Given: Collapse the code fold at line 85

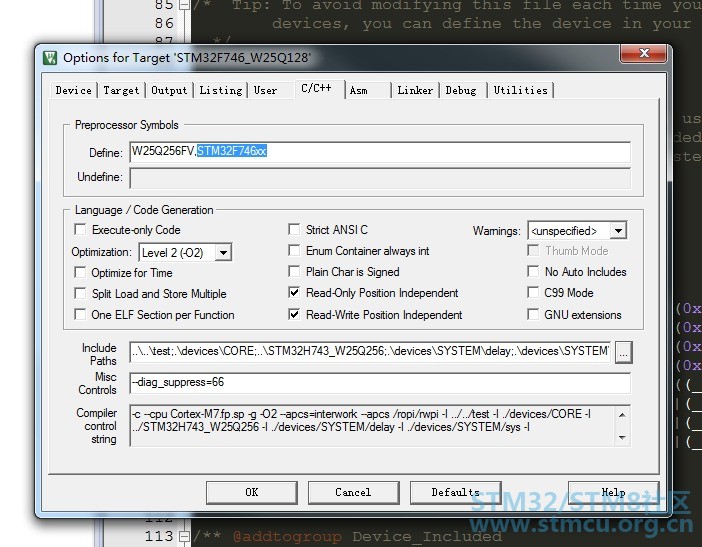Looking at the screenshot, I should [184, 5].
